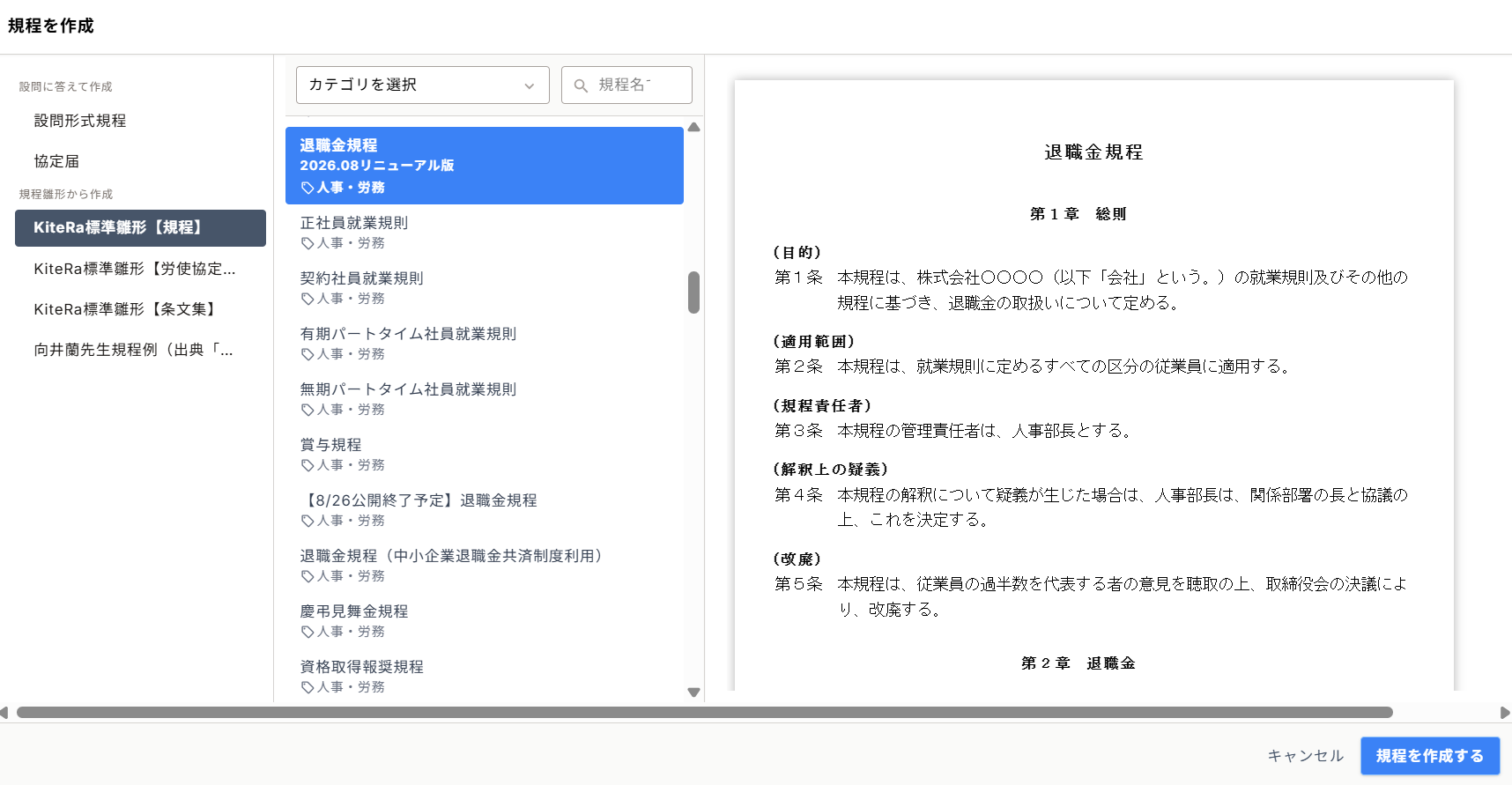Select KiteRa標準雛形【規程】 in the sidebar
Image resolution: width=1512 pixels, height=785 pixels.
[140, 228]
